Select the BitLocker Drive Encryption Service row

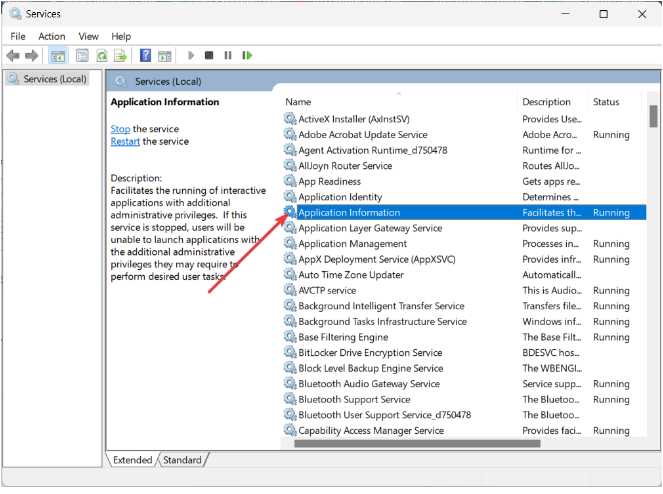point(370,353)
